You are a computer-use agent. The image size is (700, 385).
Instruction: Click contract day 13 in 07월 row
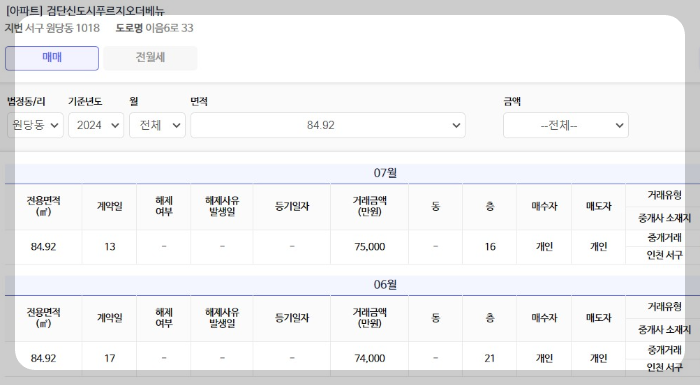tap(110, 247)
